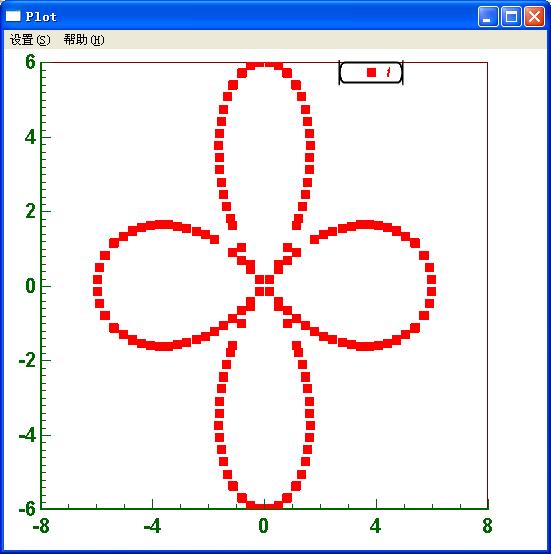Click the Plot window title icon

point(13,16)
